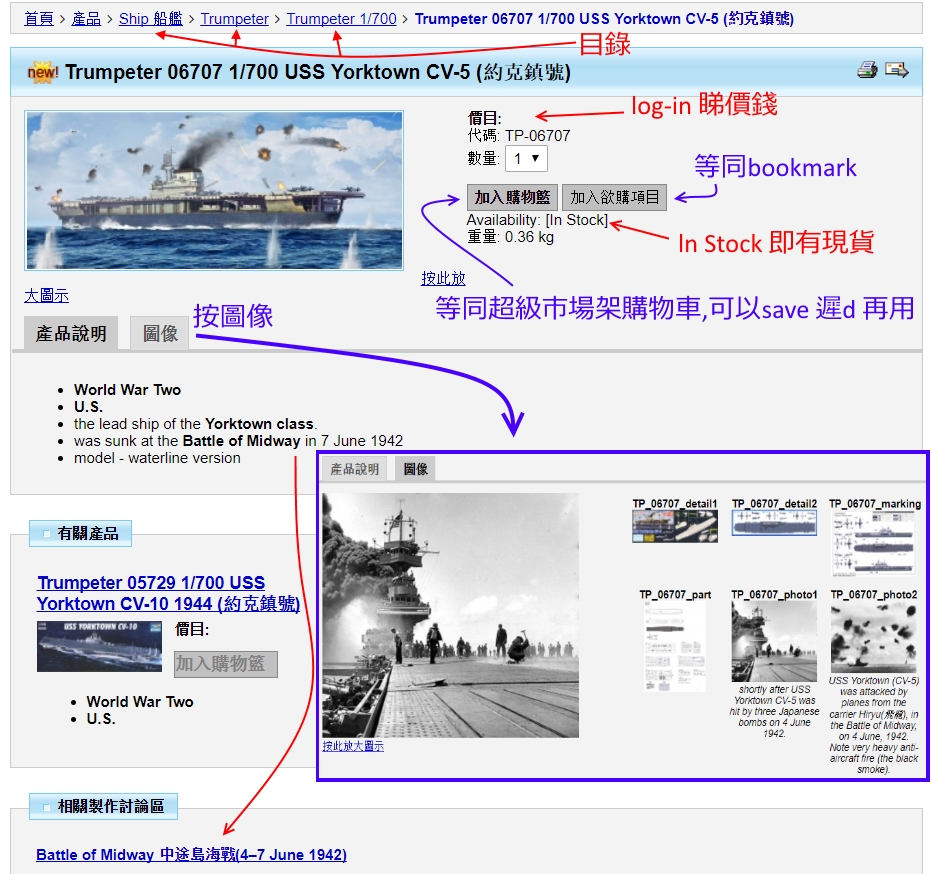Open TP_06707_photo2 thumbnail

point(873,637)
